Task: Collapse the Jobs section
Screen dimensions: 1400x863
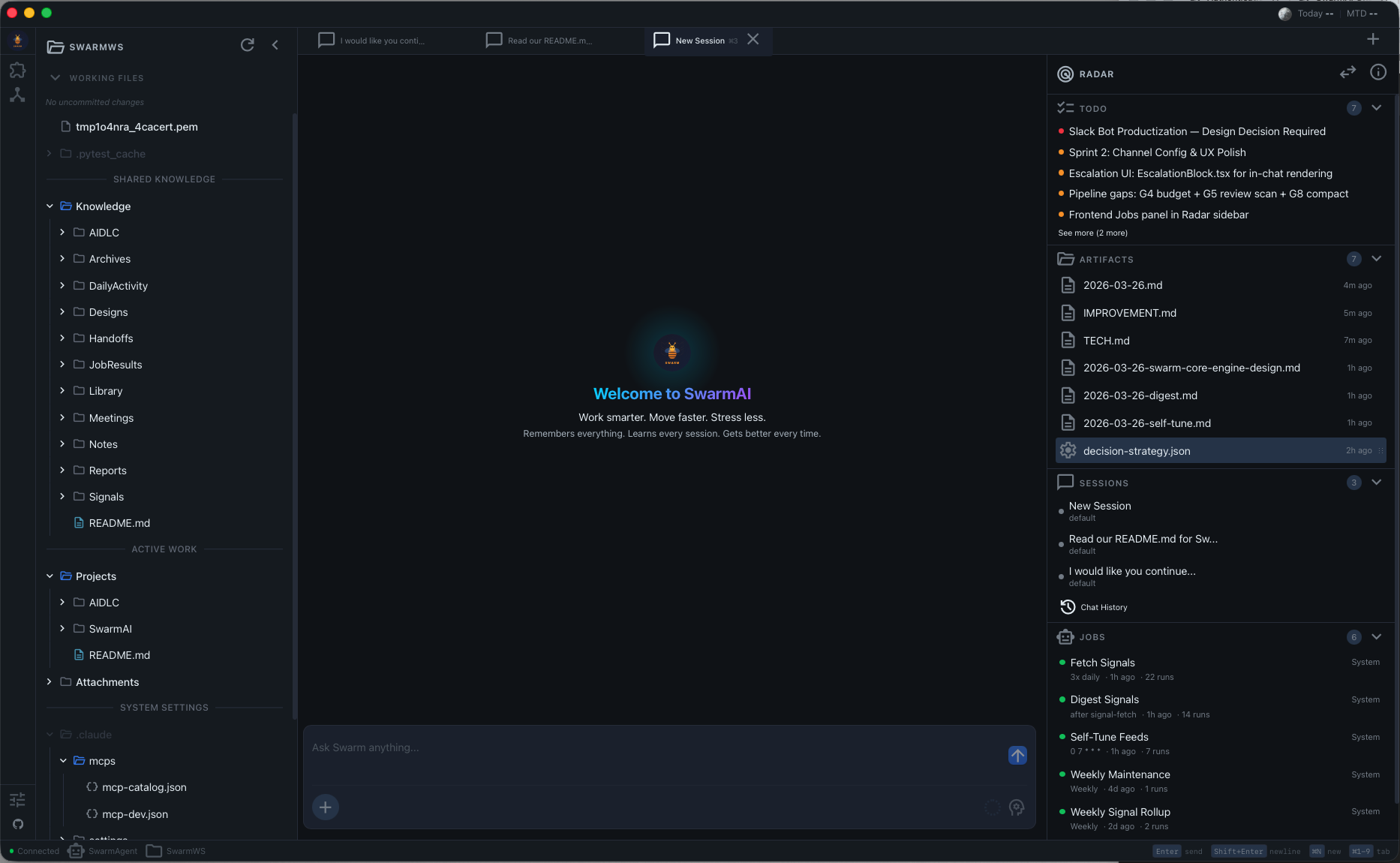Action: [x=1376, y=636]
